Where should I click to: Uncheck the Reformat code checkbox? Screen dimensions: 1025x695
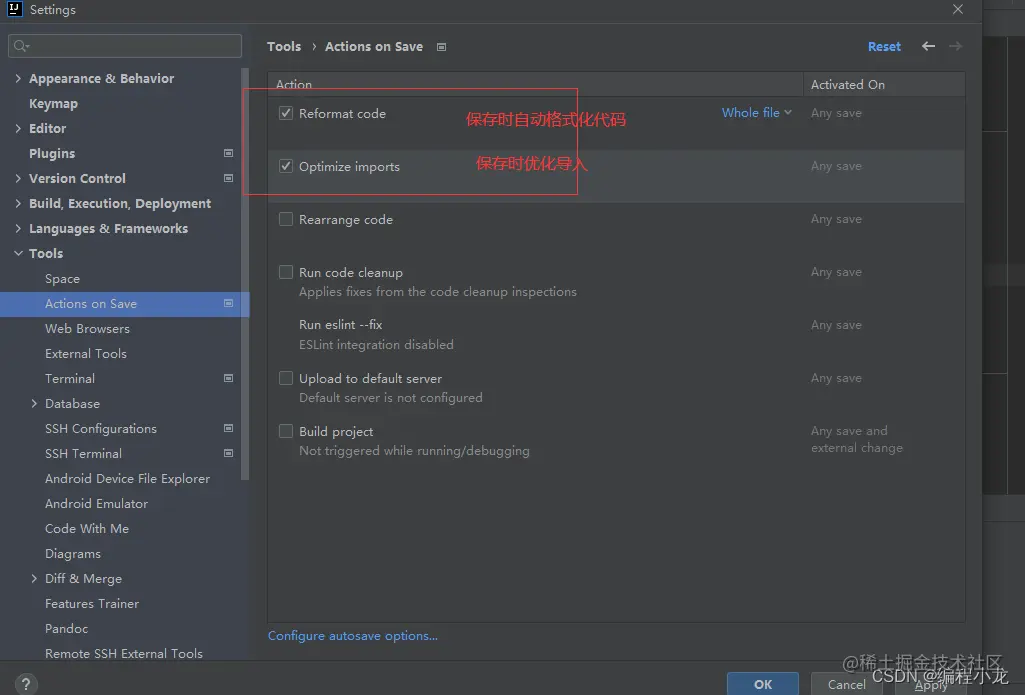point(286,113)
